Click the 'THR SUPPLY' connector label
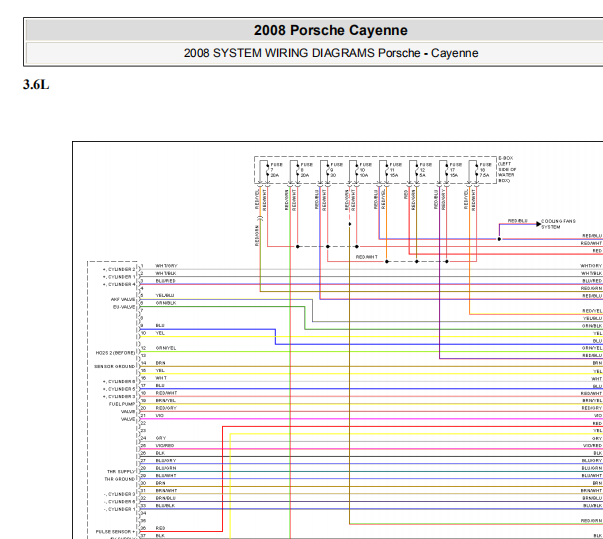This screenshot has height=539, width=603. click(x=122, y=471)
